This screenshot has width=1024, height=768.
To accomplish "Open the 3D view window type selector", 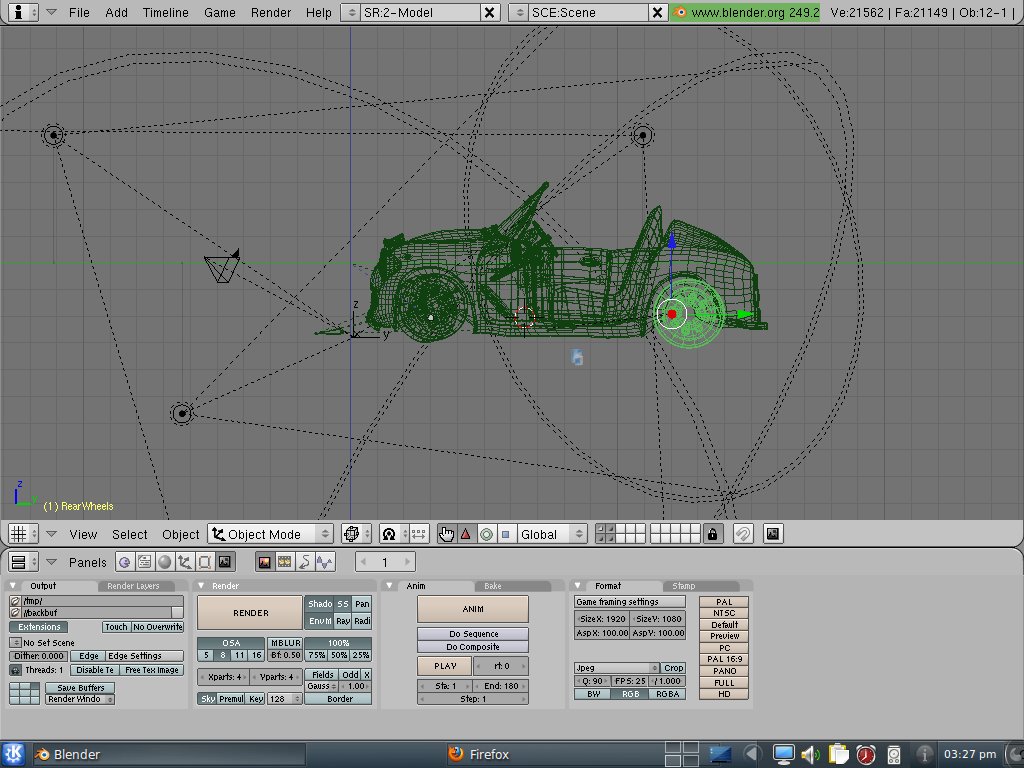I will 24,534.
